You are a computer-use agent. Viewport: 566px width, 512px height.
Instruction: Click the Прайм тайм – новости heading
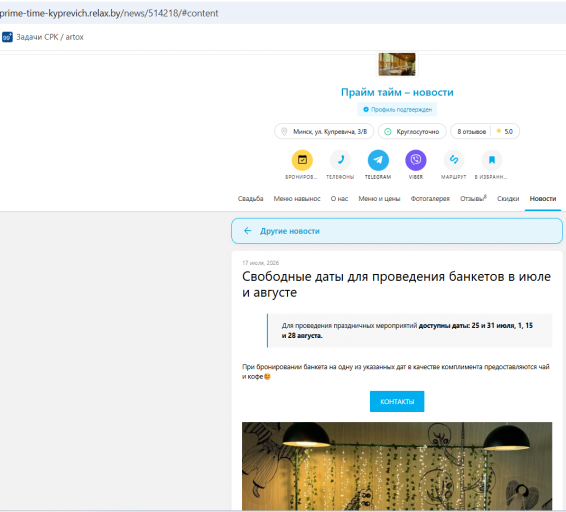pyautogui.click(x=397, y=92)
